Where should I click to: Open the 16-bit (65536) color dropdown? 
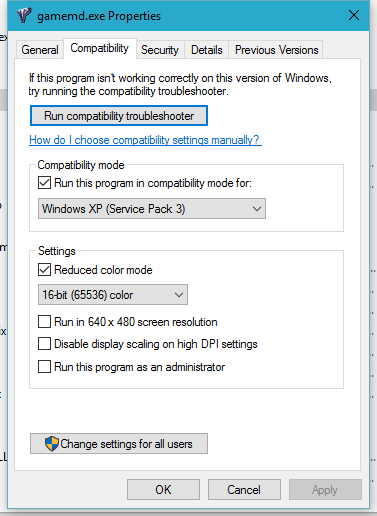(x=113, y=295)
